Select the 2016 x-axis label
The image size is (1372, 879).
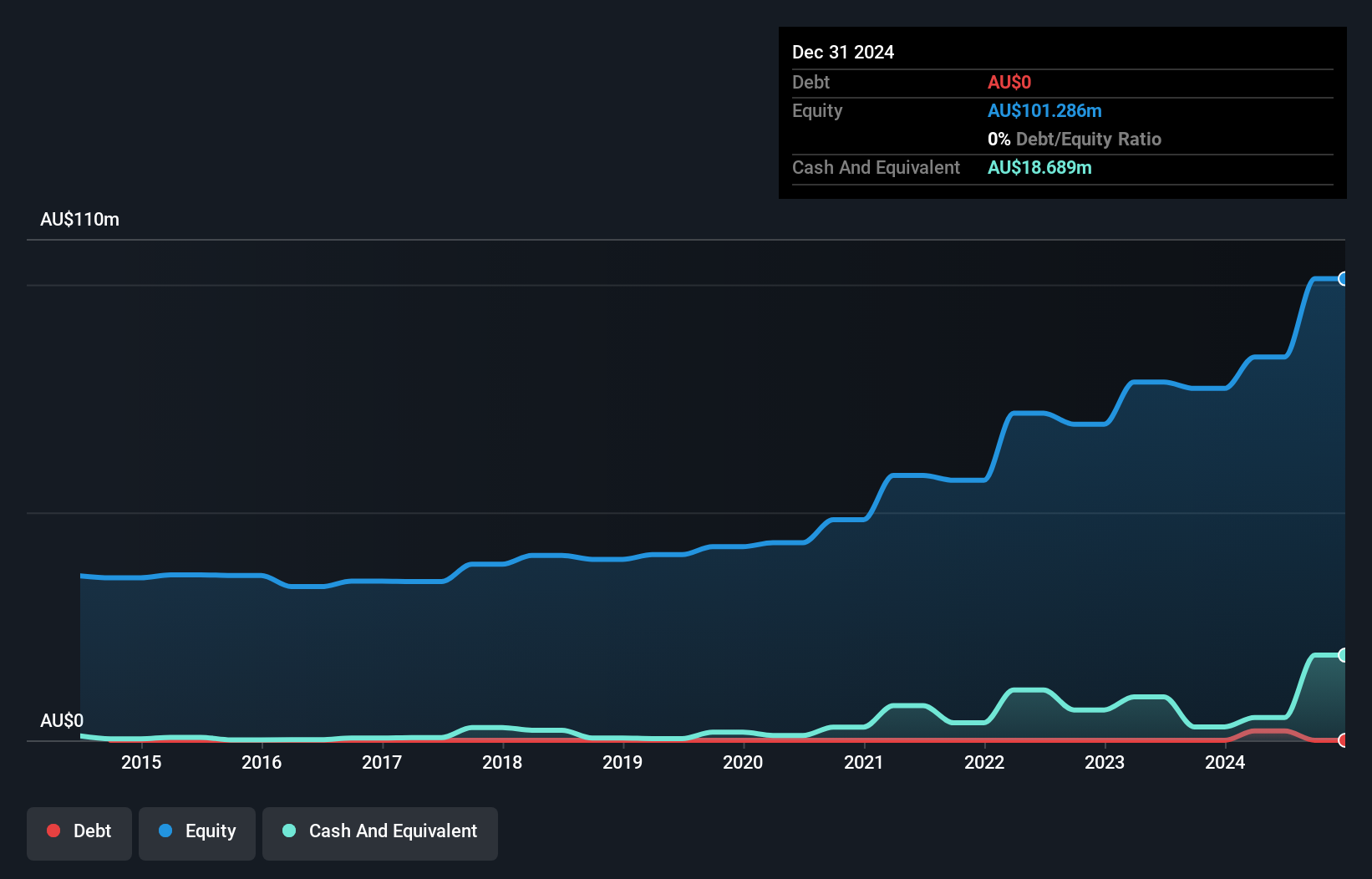pyautogui.click(x=262, y=762)
